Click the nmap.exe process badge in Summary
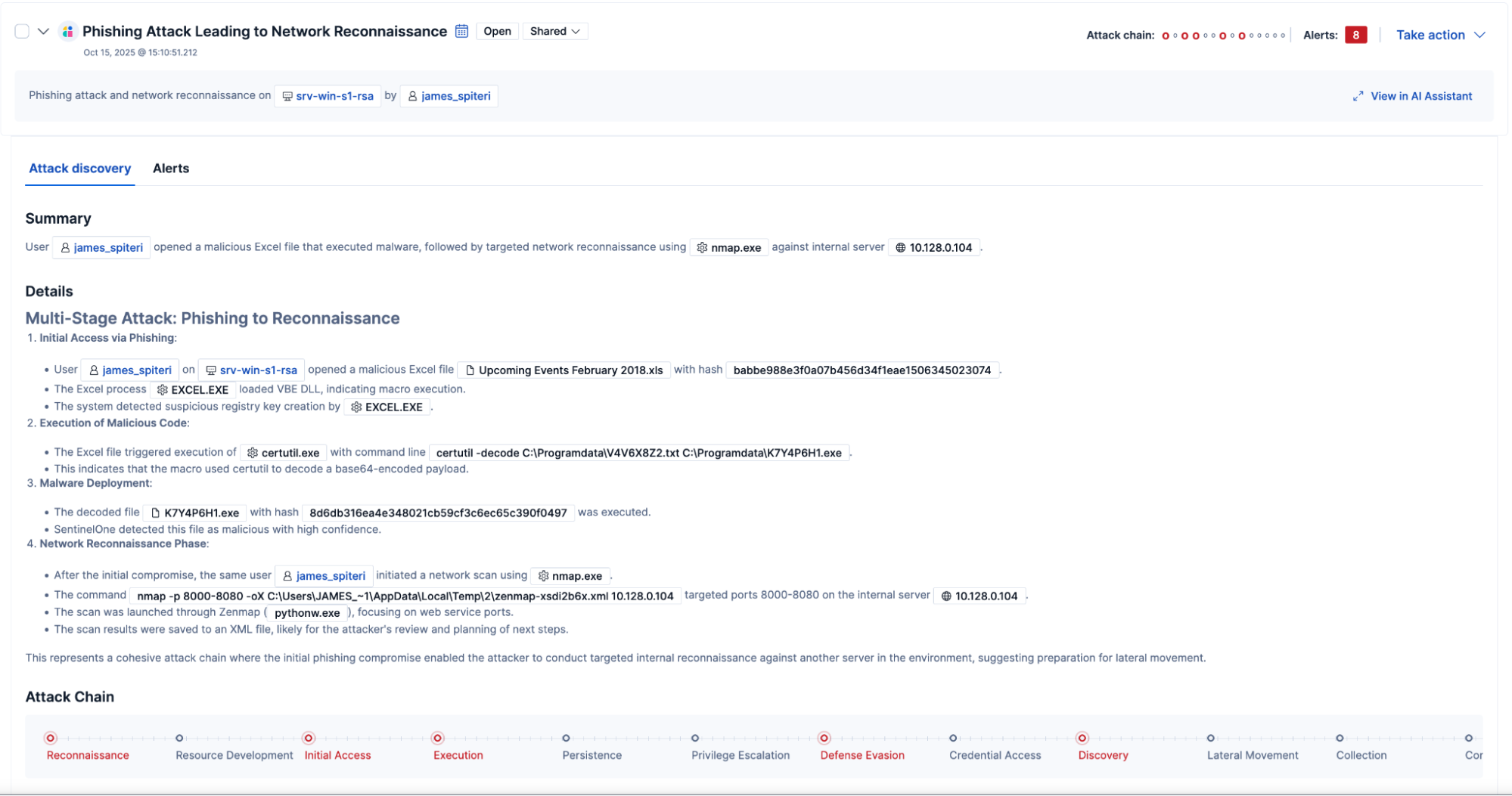The image size is (1512, 796). tap(728, 247)
